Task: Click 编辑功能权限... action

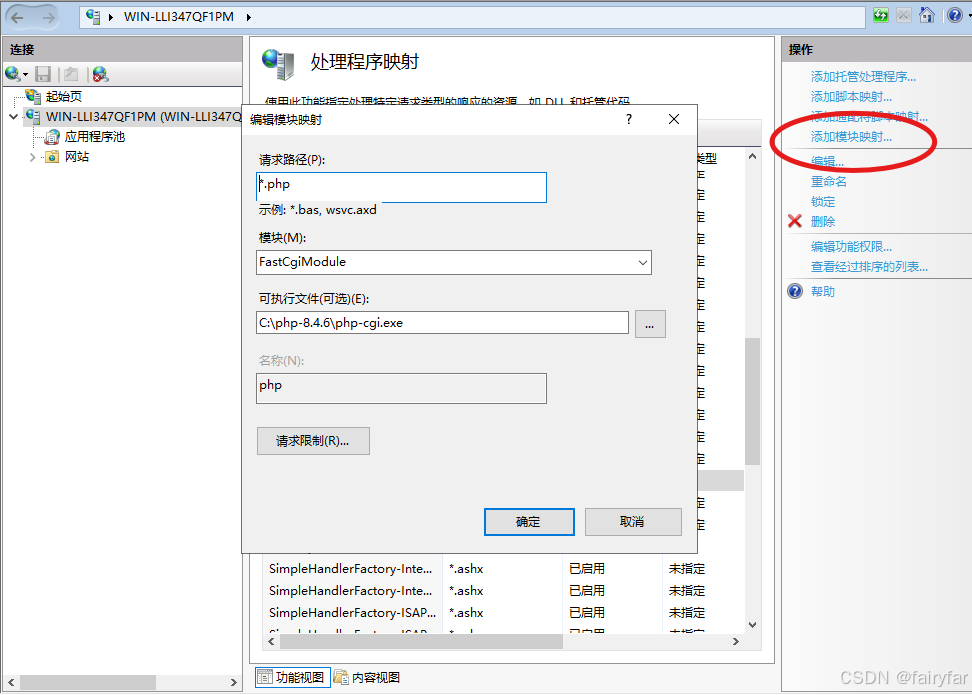Action: click(851, 247)
